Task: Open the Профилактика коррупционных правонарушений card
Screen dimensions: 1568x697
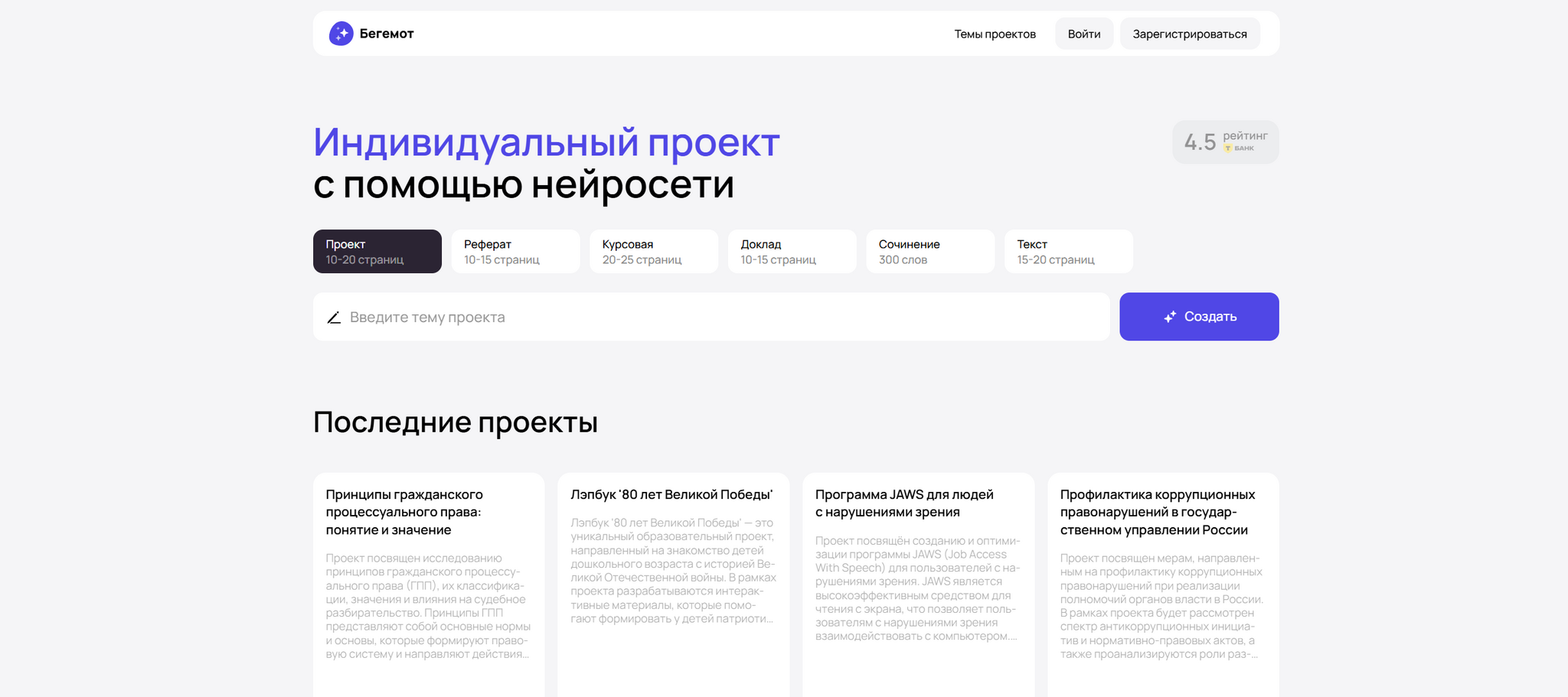Action: [1162, 574]
